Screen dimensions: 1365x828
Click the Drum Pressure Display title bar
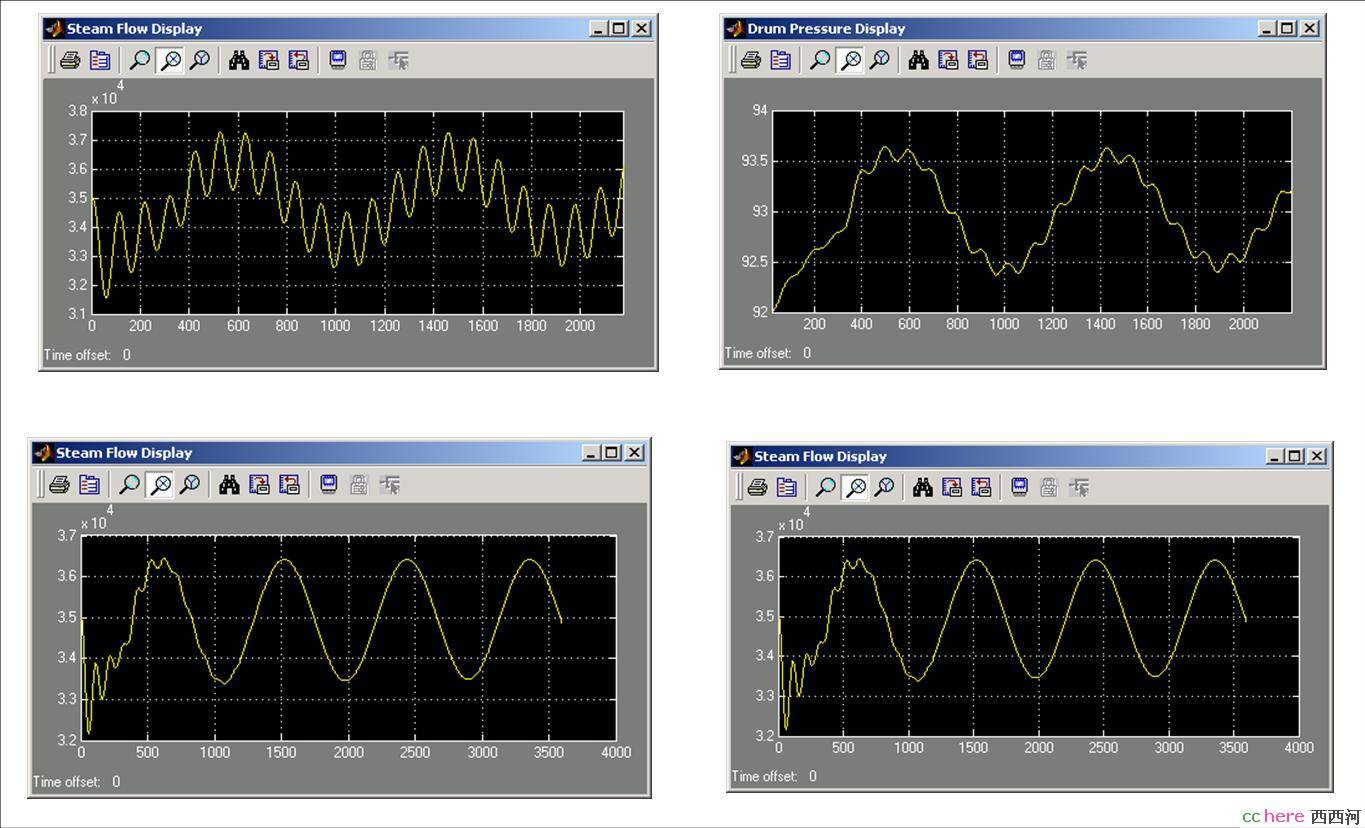pyautogui.click(x=1022, y=29)
